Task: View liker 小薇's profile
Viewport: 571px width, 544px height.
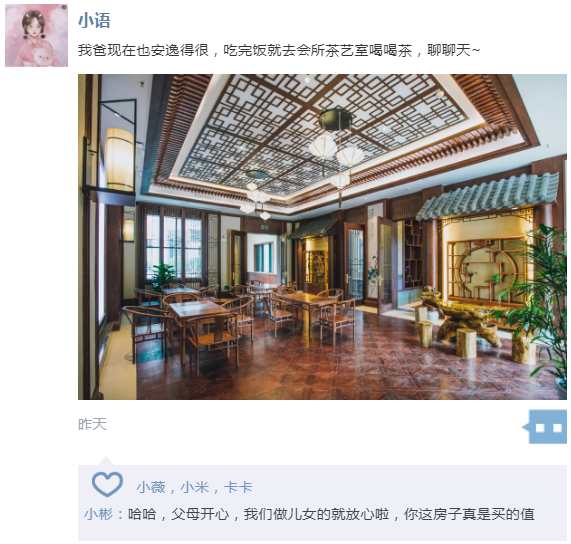Action: click(151, 487)
